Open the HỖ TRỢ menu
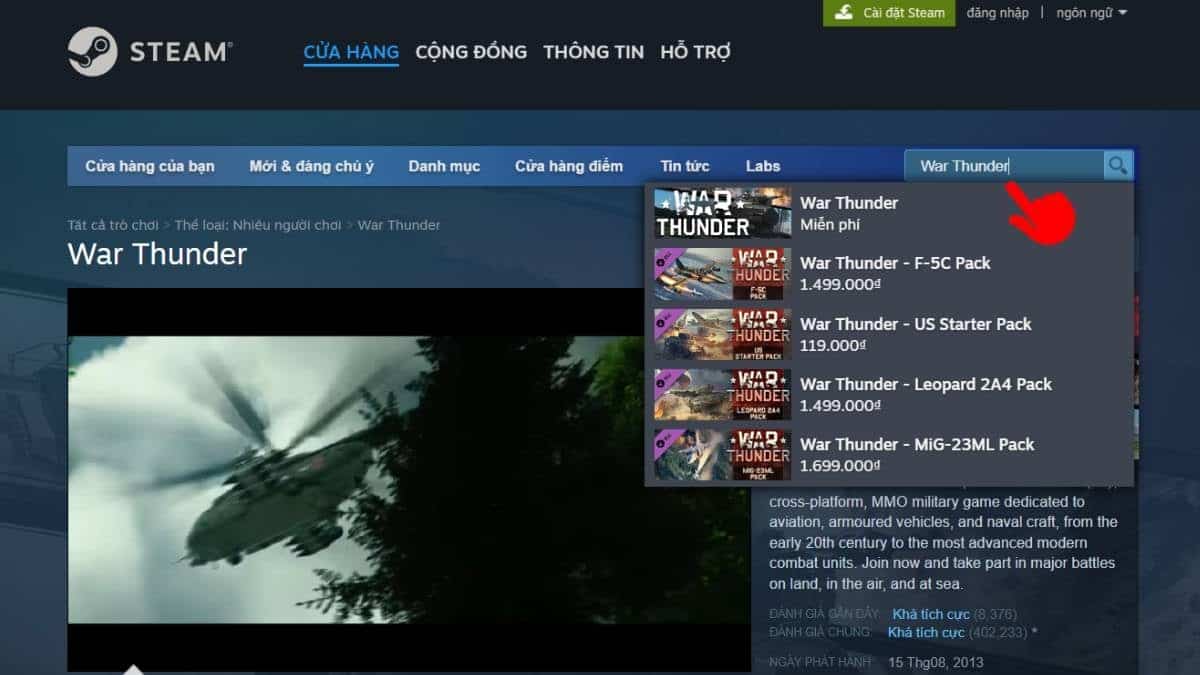This screenshot has height=675, width=1200. pyautogui.click(x=695, y=52)
